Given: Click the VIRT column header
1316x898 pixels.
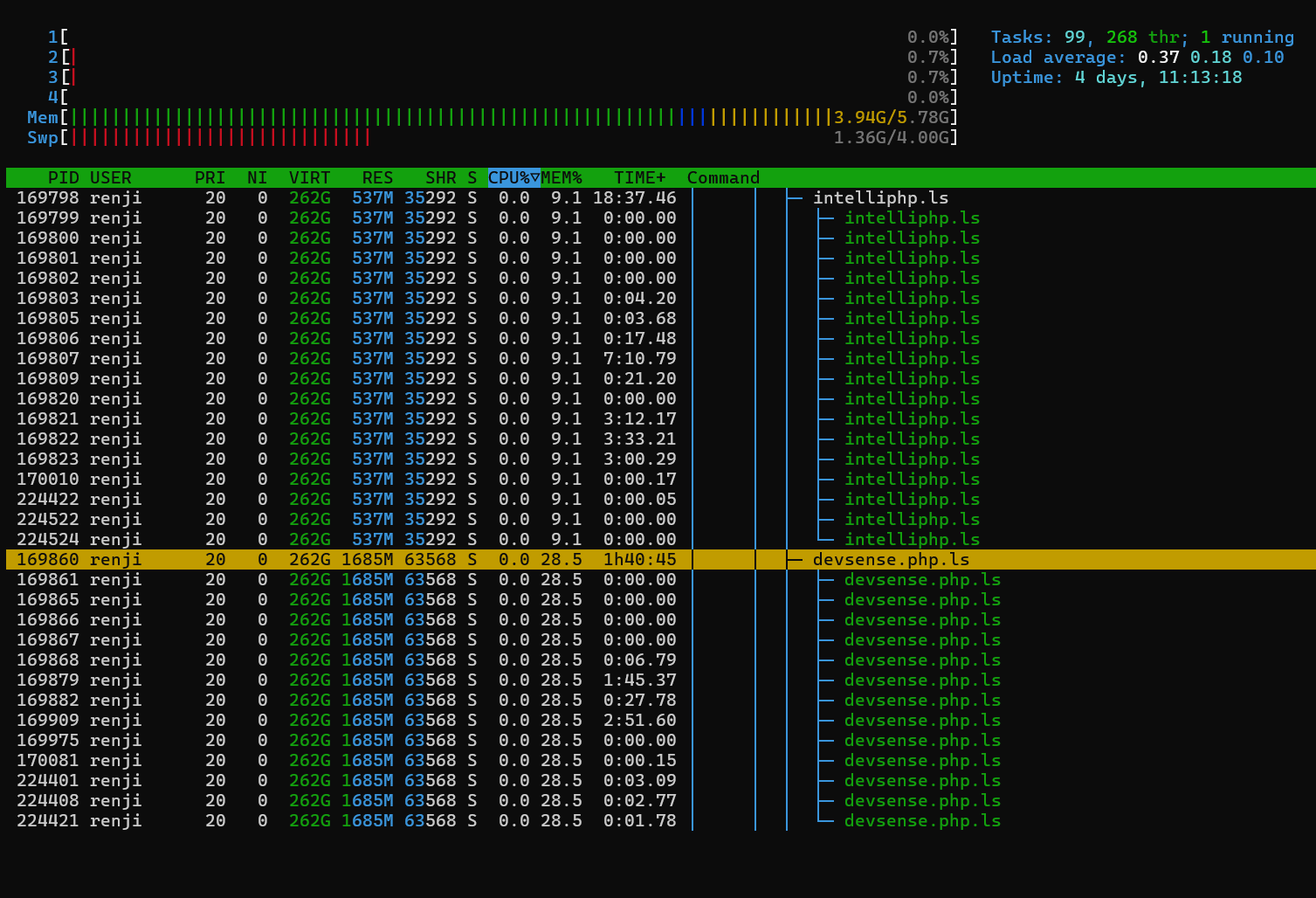Looking at the screenshot, I should (309, 178).
